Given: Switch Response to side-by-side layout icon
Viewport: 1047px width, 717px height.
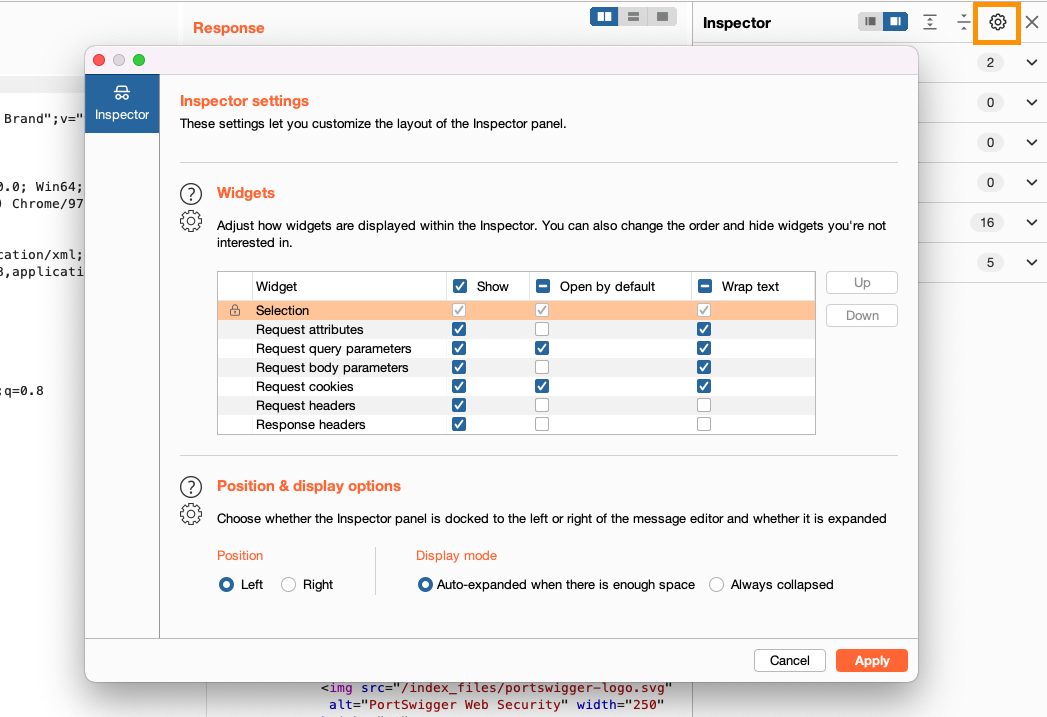Looking at the screenshot, I should tap(604, 17).
